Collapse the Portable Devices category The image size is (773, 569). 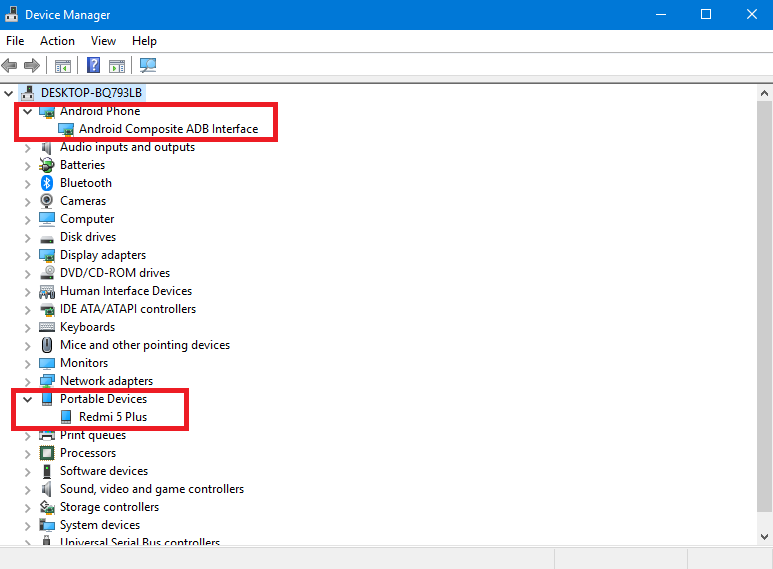click(x=27, y=399)
